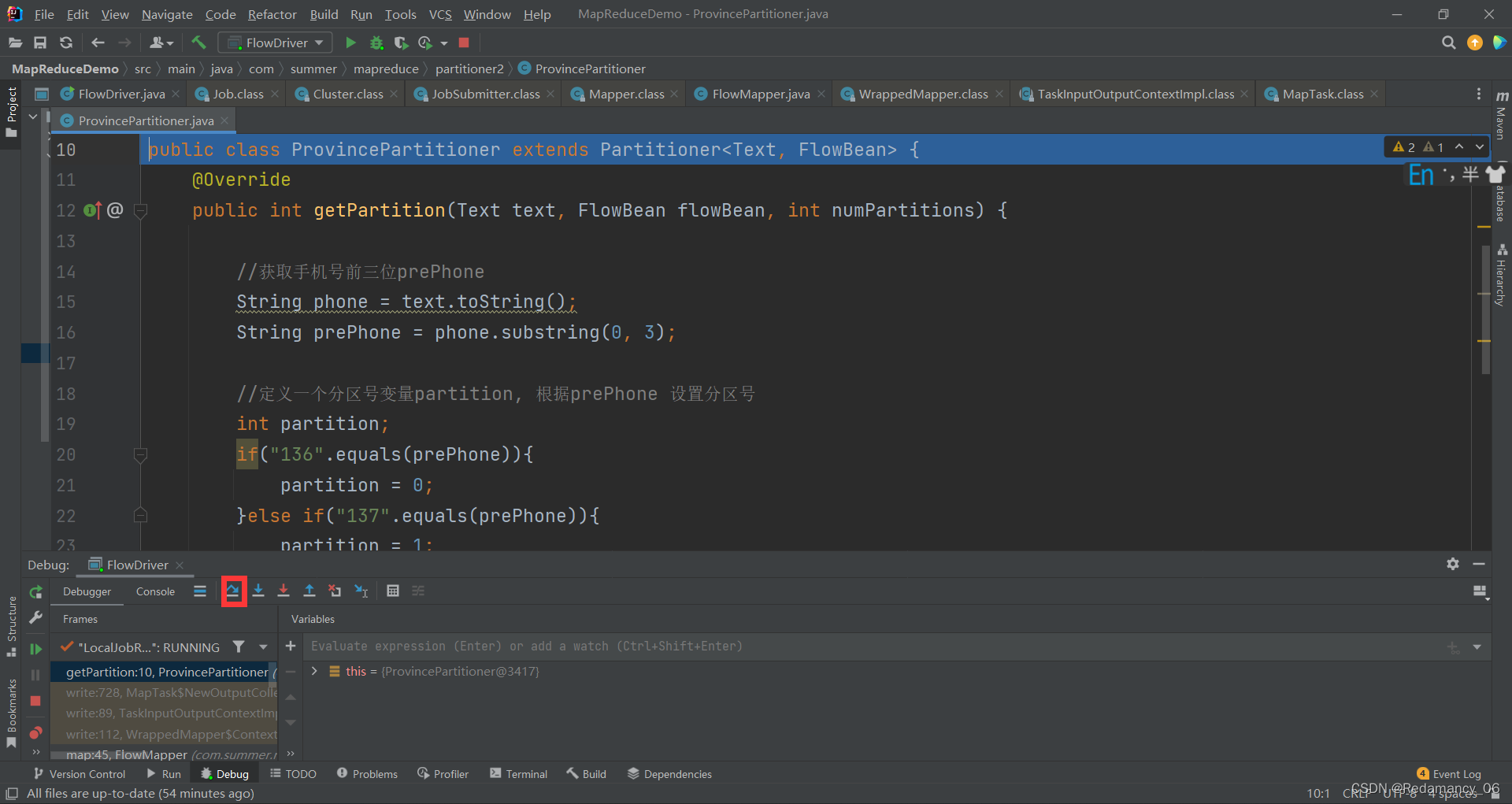1512x804 pixels.
Task: Click the Drop Frame icon
Action: coord(335,591)
